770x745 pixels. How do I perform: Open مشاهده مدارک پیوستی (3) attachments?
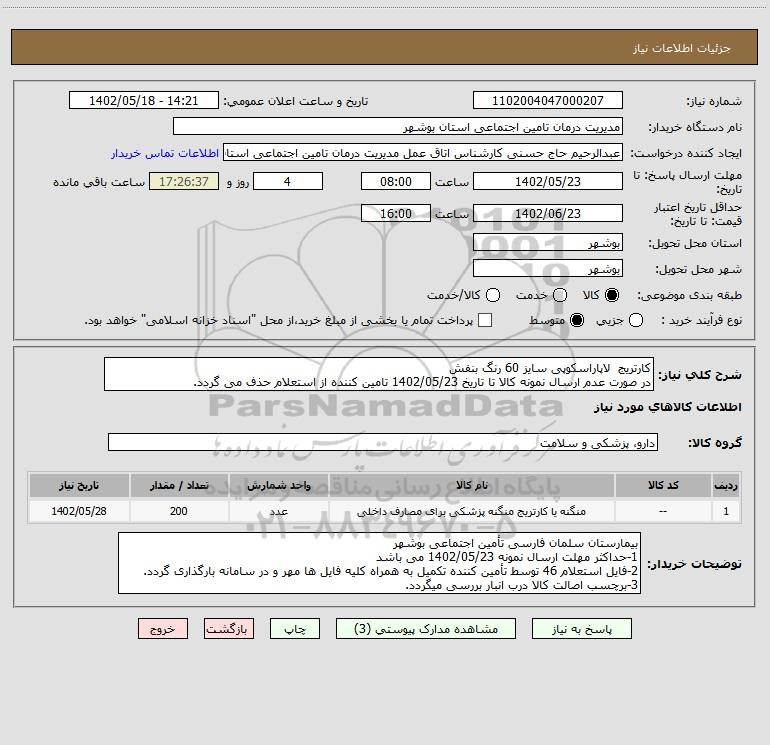[426, 629]
